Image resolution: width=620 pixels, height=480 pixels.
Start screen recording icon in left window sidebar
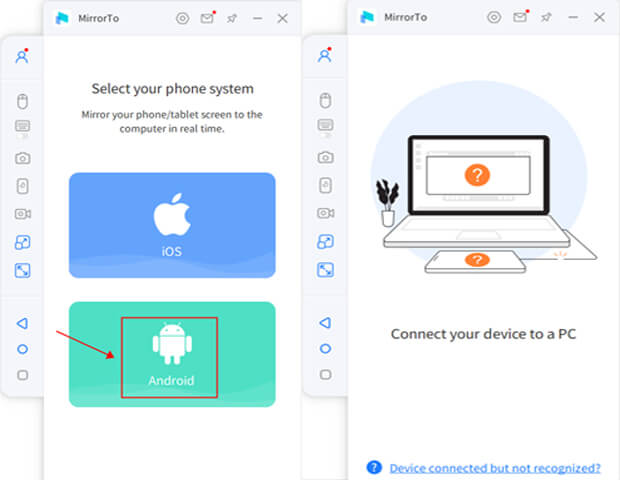pyautogui.click(x=23, y=214)
